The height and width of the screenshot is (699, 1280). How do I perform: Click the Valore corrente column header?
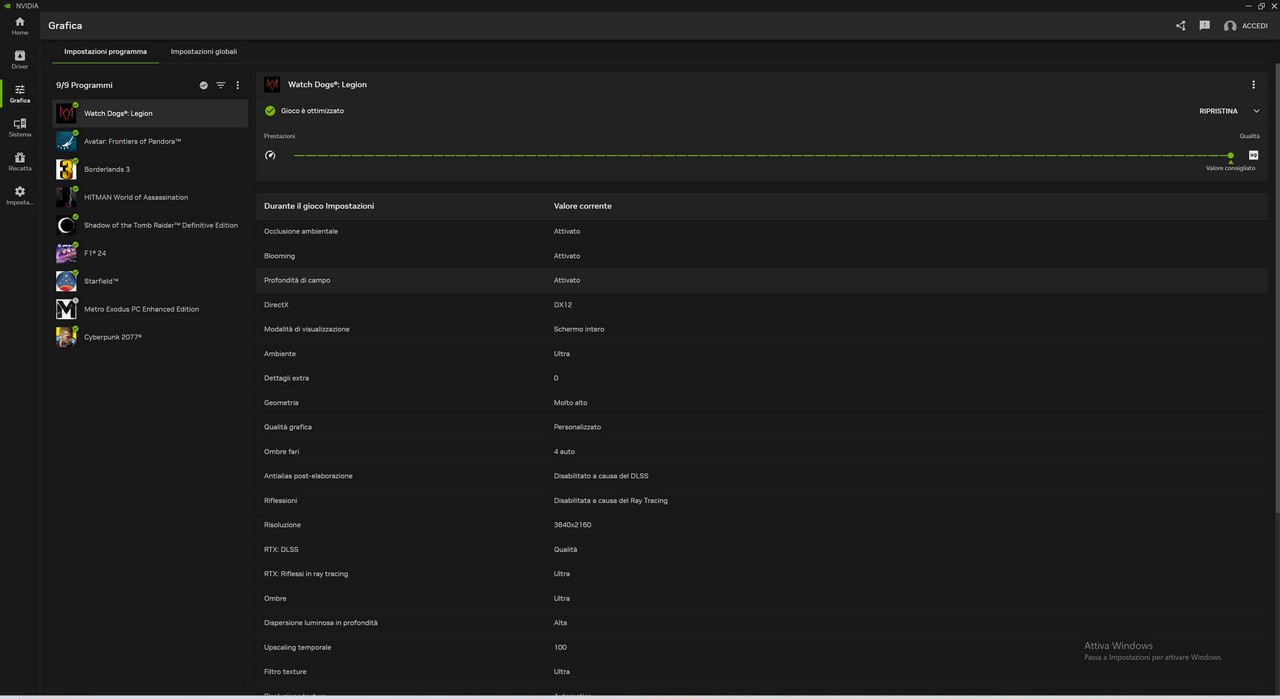tap(583, 206)
